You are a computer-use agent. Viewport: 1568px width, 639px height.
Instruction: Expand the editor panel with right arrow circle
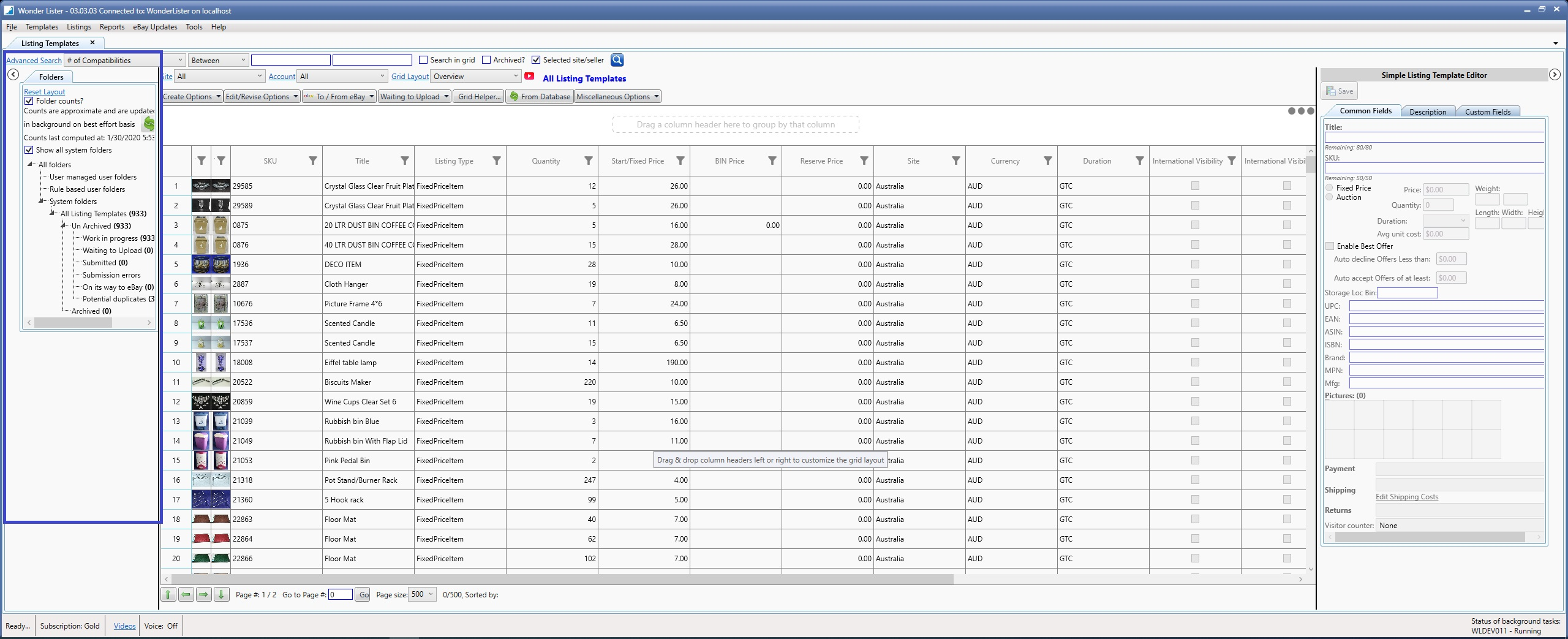pos(1555,75)
